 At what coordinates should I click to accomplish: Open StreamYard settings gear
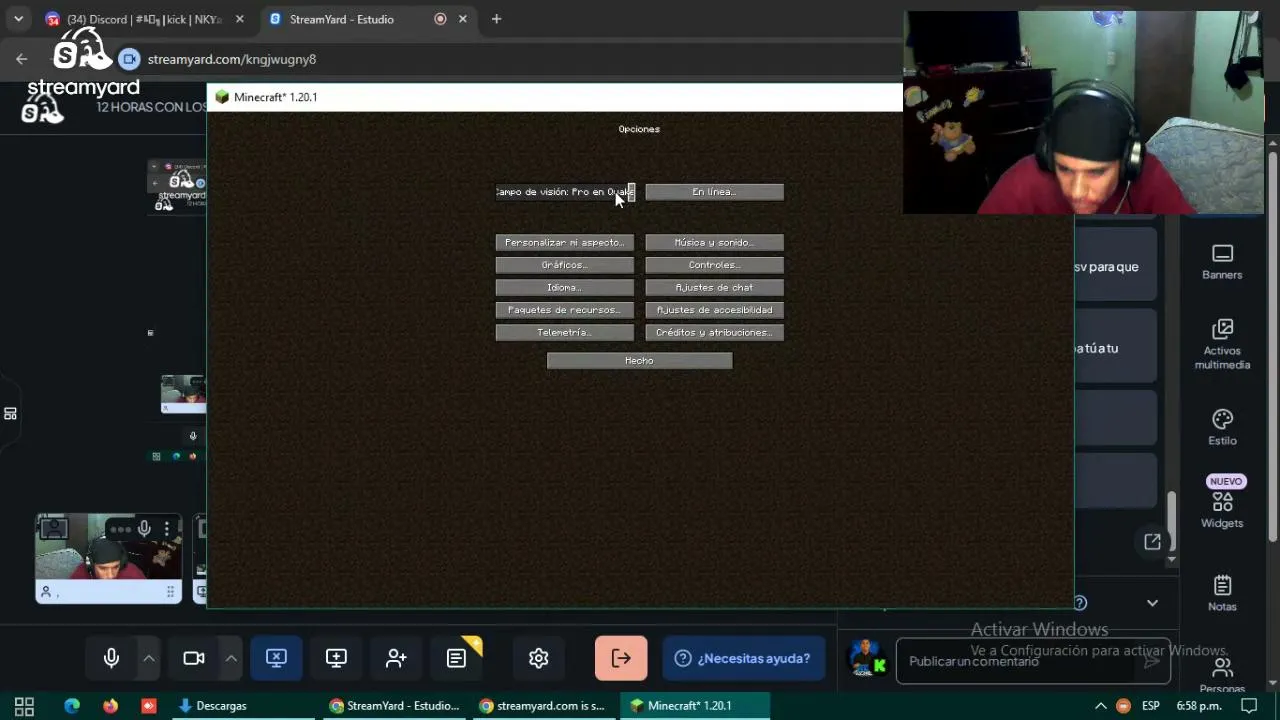tap(539, 658)
